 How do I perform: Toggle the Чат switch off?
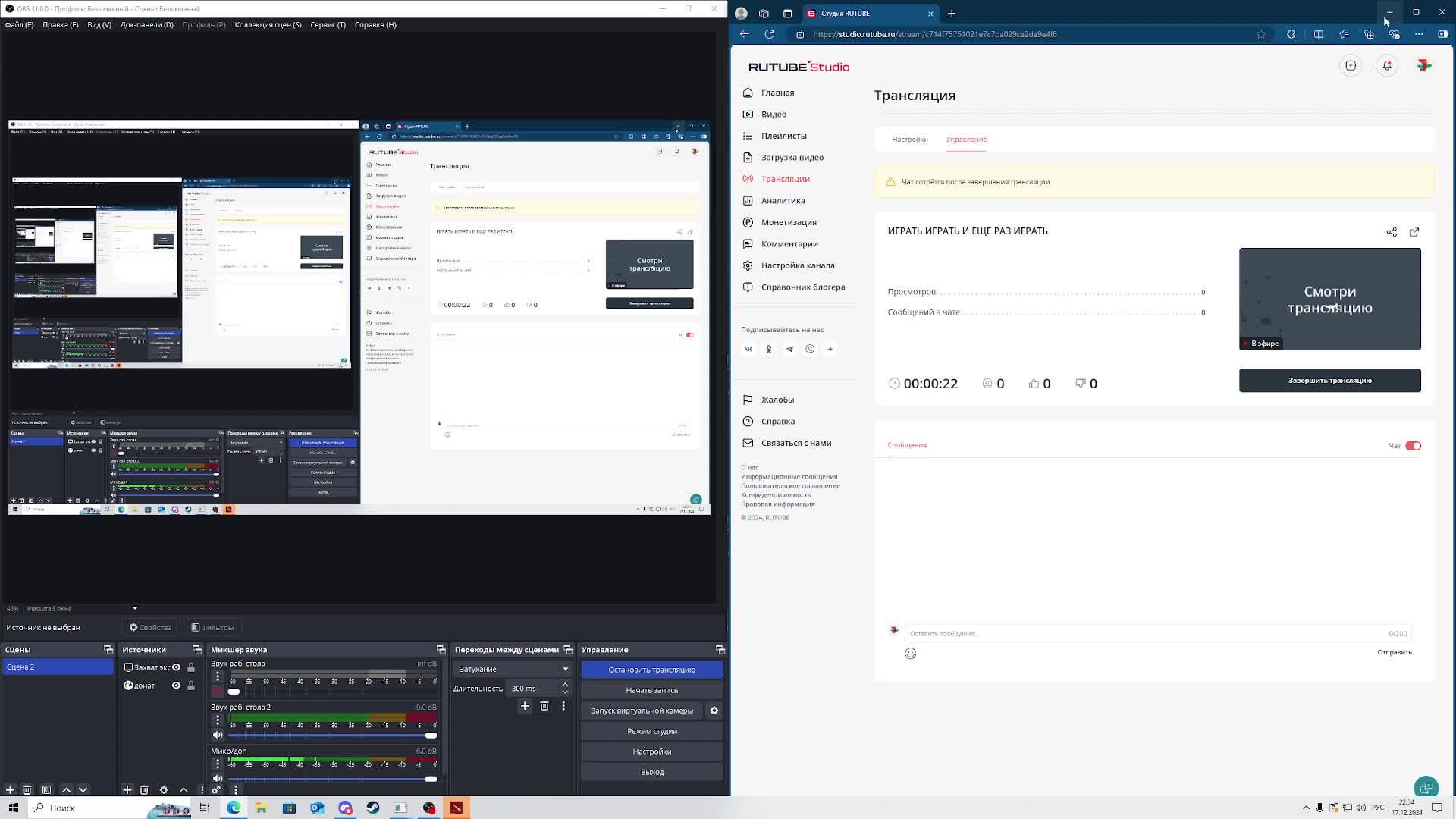(x=1413, y=446)
